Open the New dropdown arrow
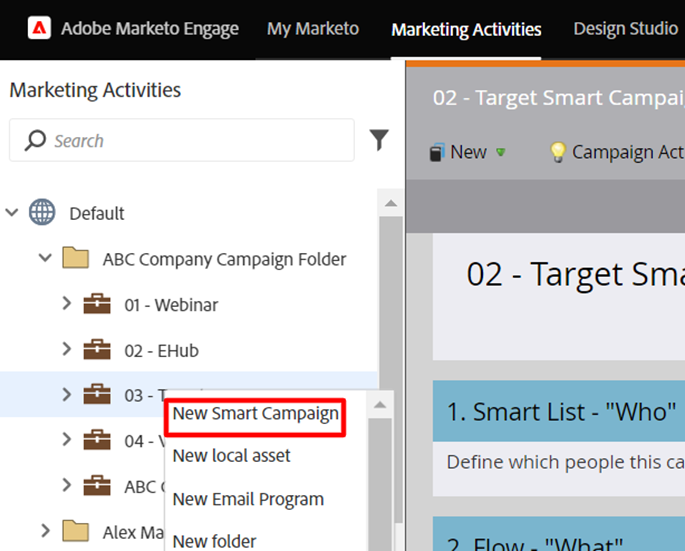The height and width of the screenshot is (551, 685). [501, 152]
